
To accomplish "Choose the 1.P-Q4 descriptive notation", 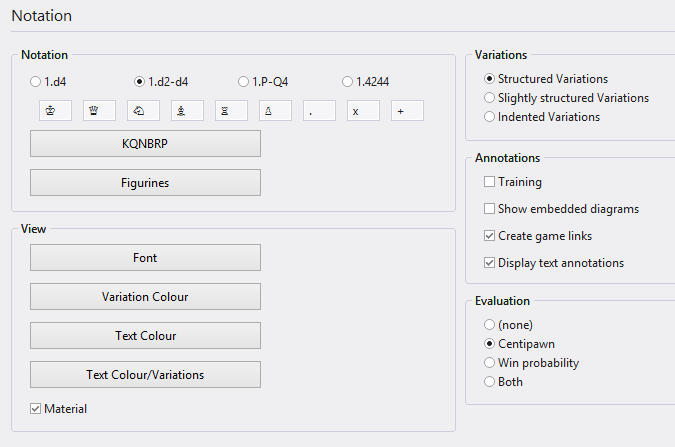I will (244, 81).
